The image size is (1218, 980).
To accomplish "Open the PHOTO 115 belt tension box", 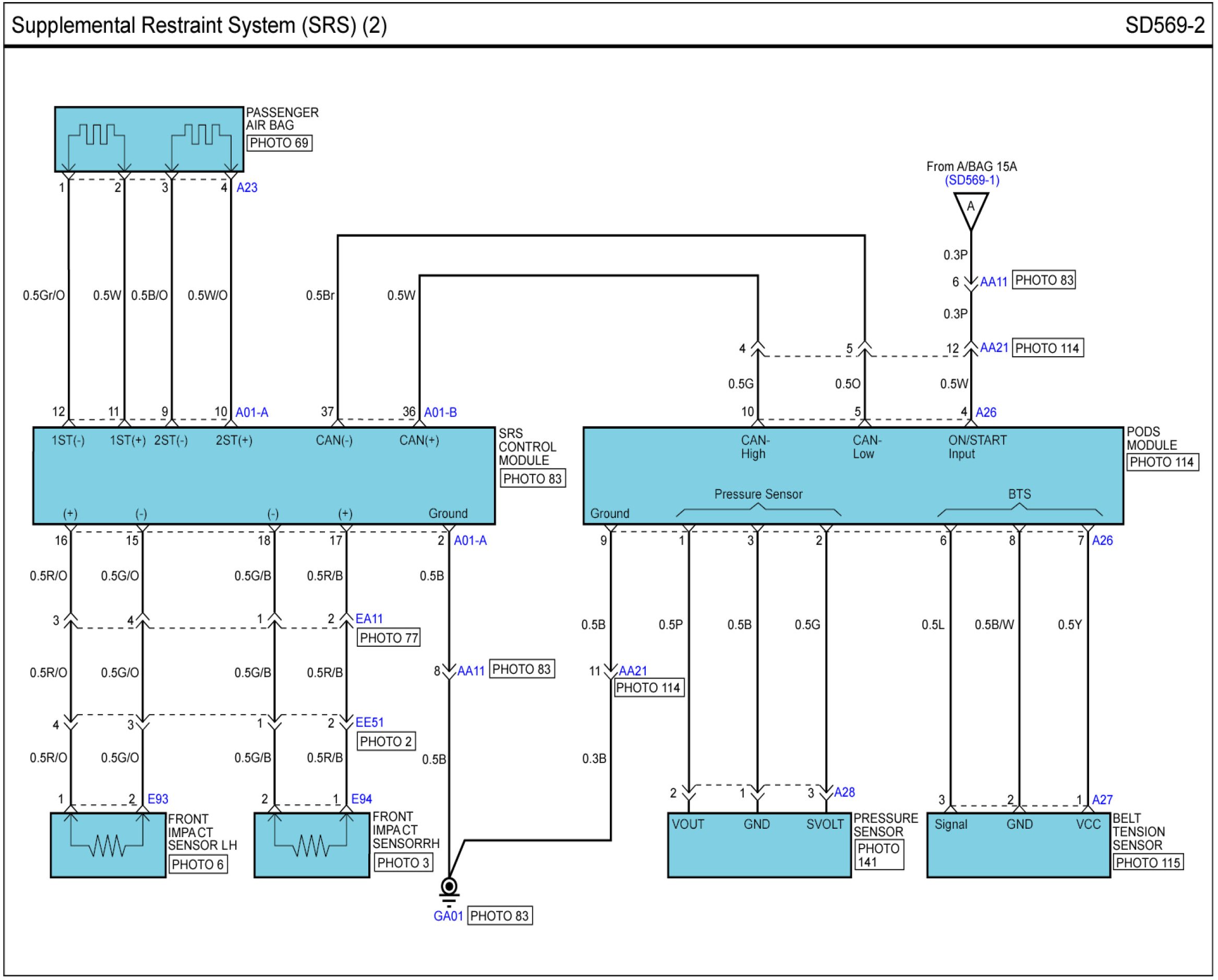I will pyautogui.click(x=1148, y=863).
